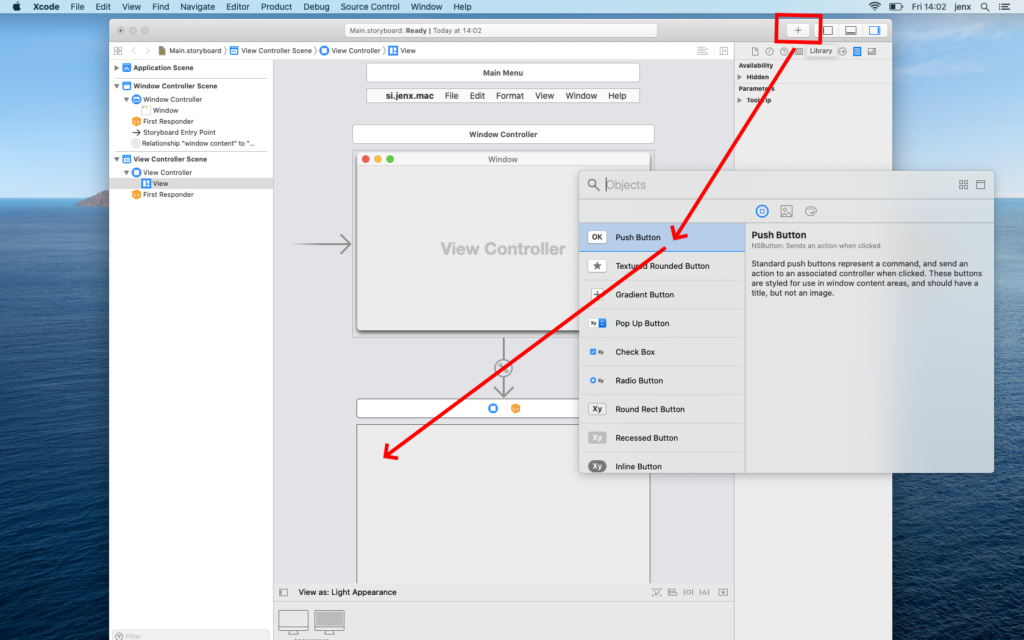The height and width of the screenshot is (640, 1024).
Task: Expand the Application Scene tree item
Action: (x=116, y=68)
